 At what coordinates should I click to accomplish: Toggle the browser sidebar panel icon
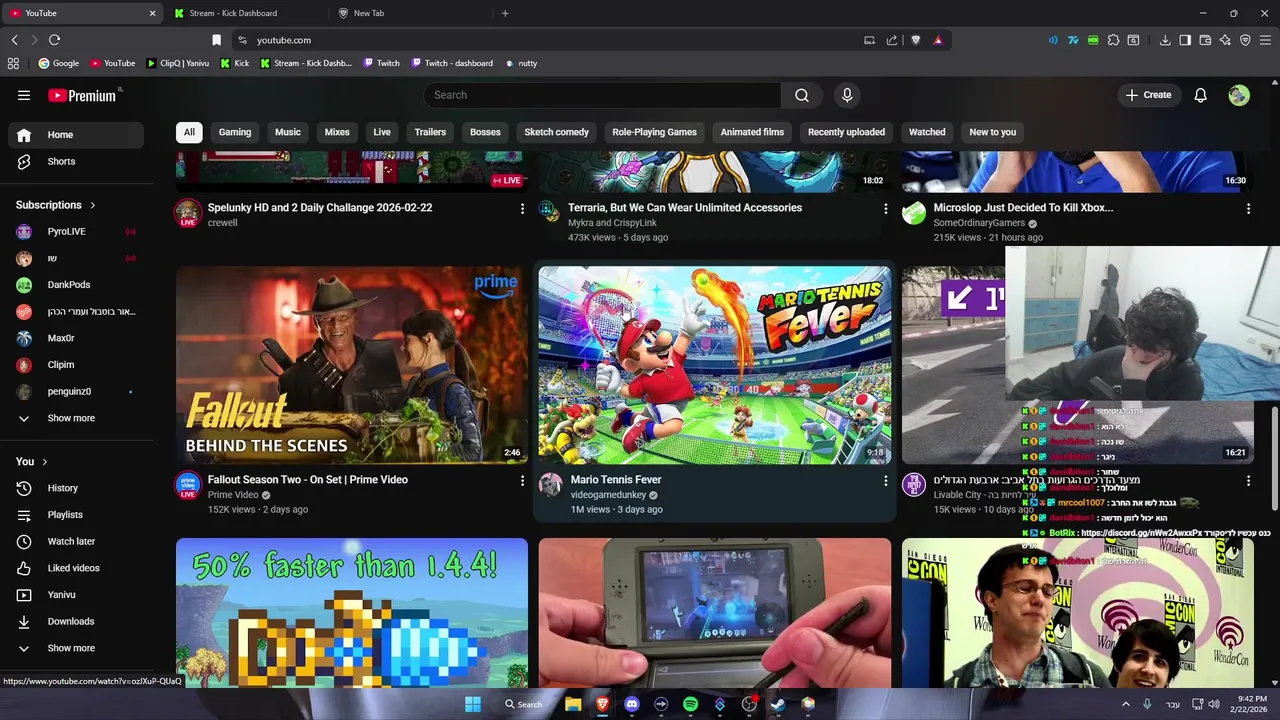(1185, 40)
